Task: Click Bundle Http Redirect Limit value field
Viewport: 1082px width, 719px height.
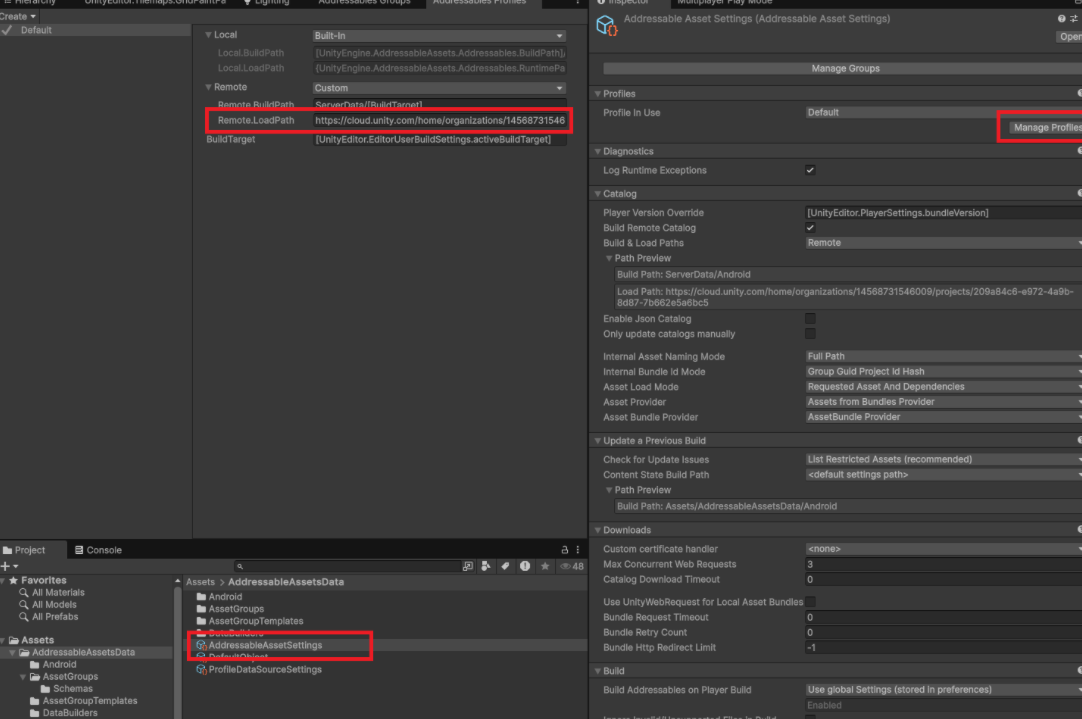Action: (x=943, y=648)
